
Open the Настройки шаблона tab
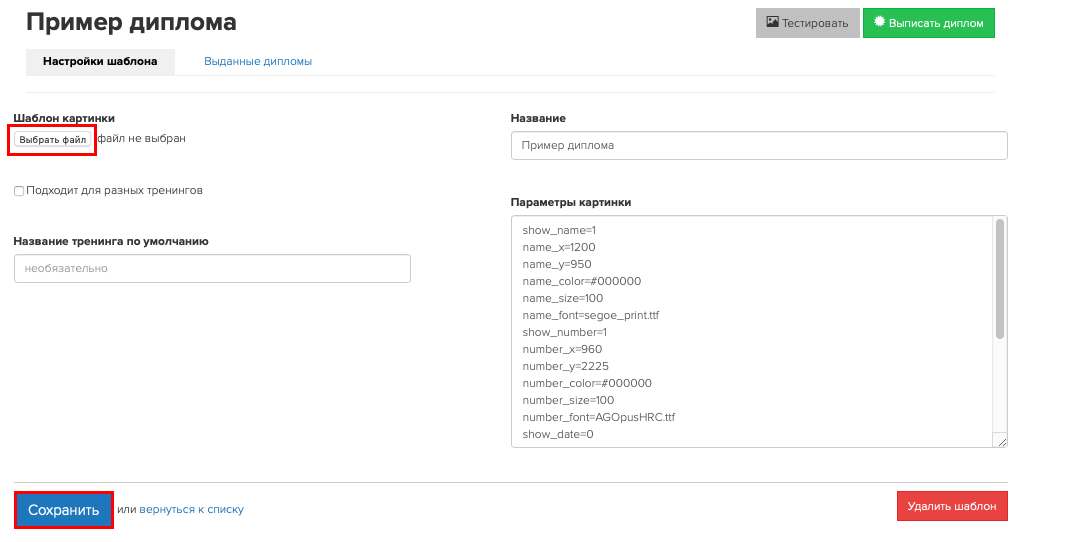(x=100, y=61)
